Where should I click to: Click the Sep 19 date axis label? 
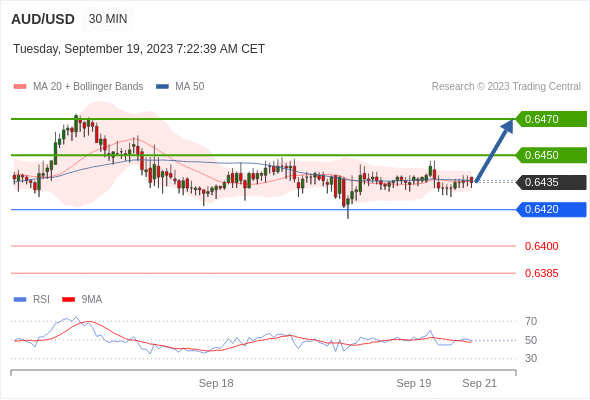pos(414,383)
